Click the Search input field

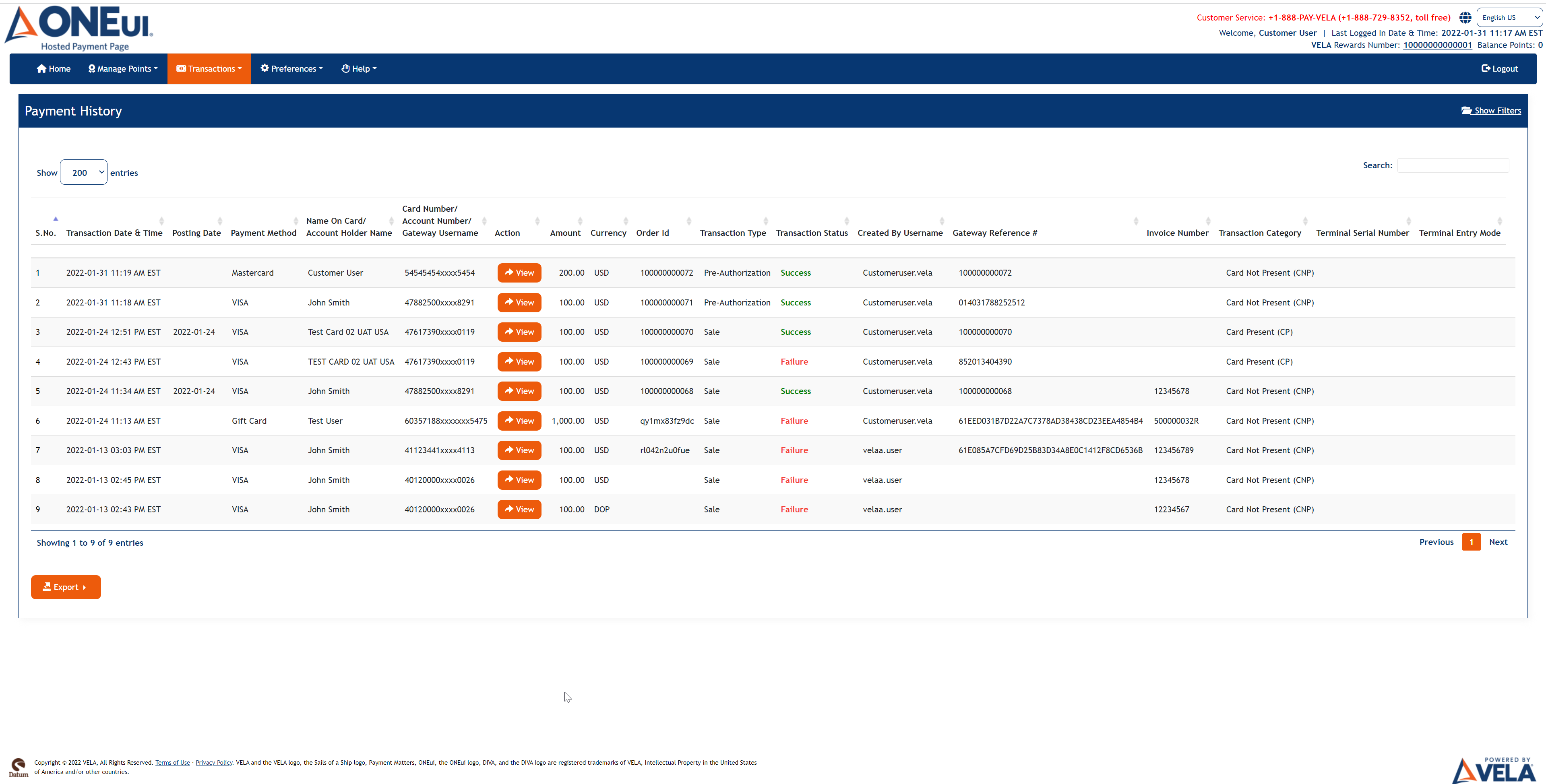coord(1453,165)
